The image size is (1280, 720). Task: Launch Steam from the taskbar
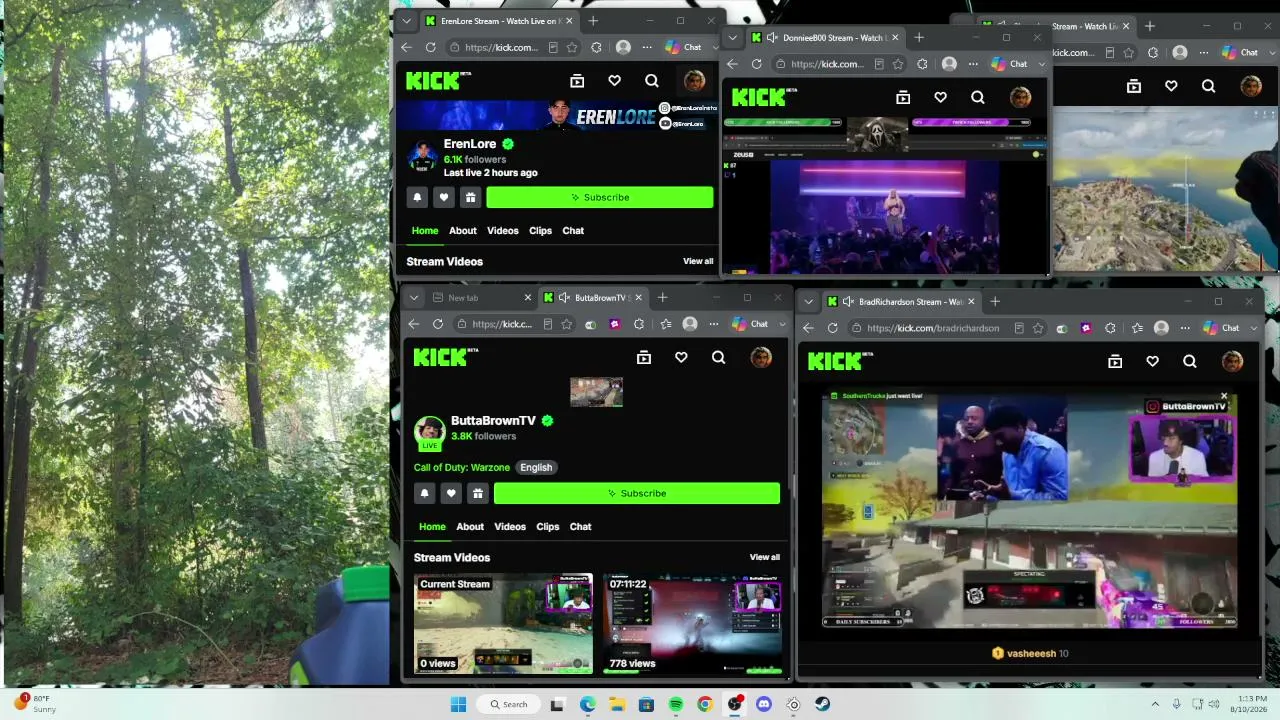click(823, 704)
